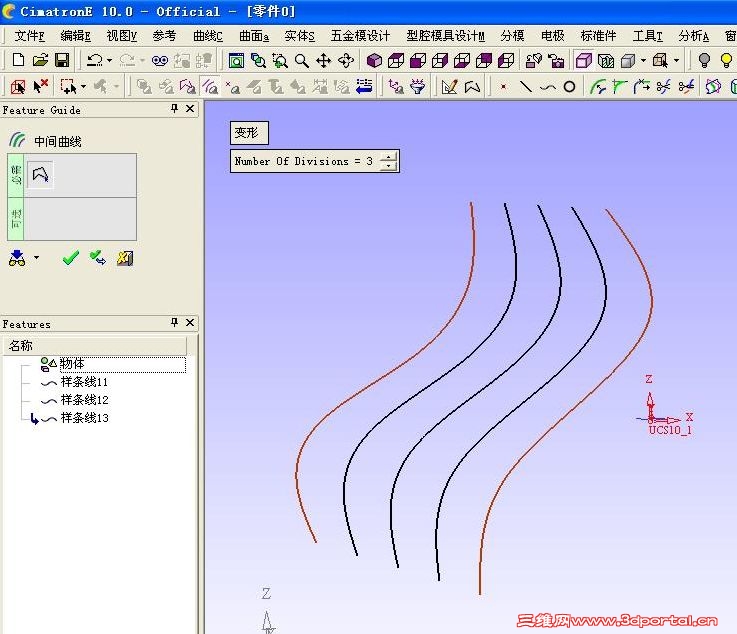Increase Number Of Divisions with up arrow
737x634 pixels.
tap(388, 157)
